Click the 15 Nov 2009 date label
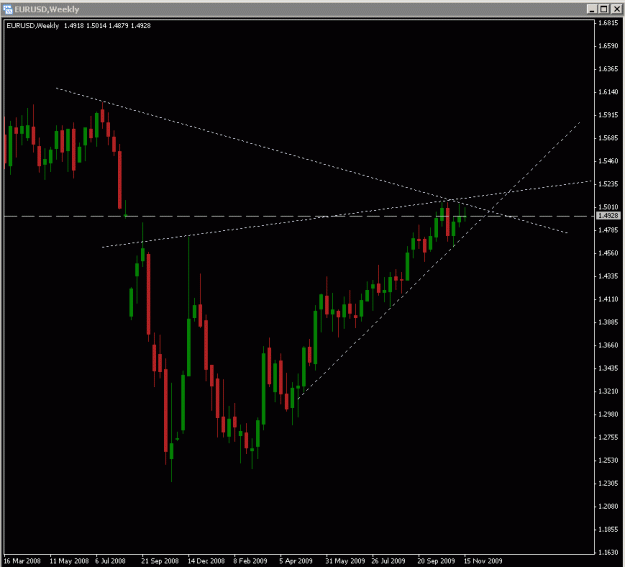Viewport: 625px width, 567px height. (x=483, y=561)
